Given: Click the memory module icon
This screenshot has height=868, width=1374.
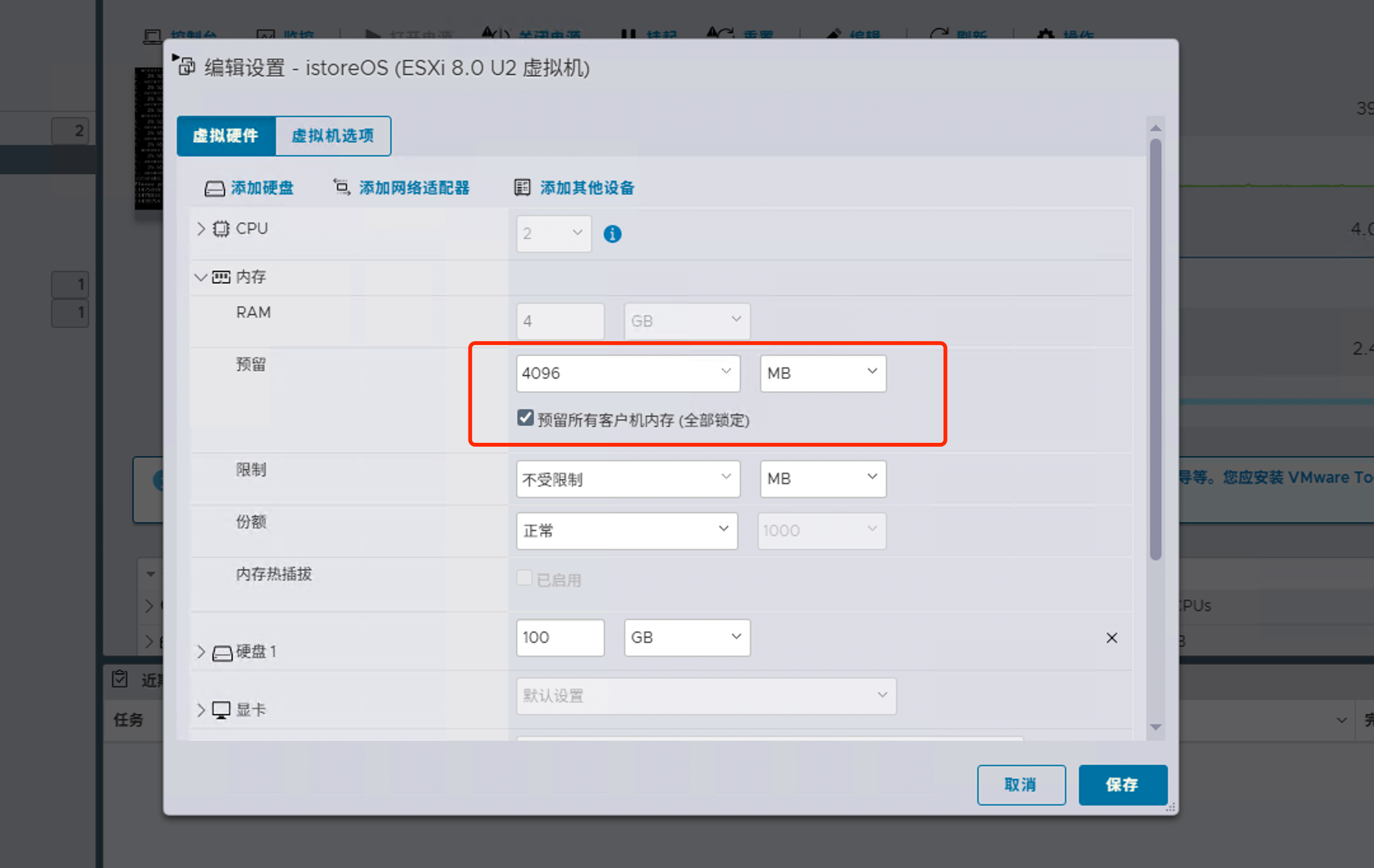Looking at the screenshot, I should click(x=221, y=277).
